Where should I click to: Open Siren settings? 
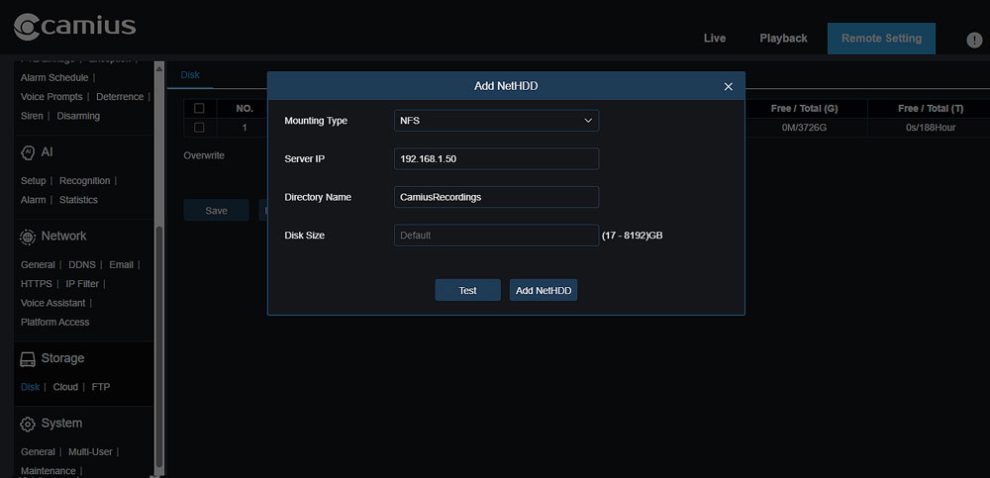[32, 116]
